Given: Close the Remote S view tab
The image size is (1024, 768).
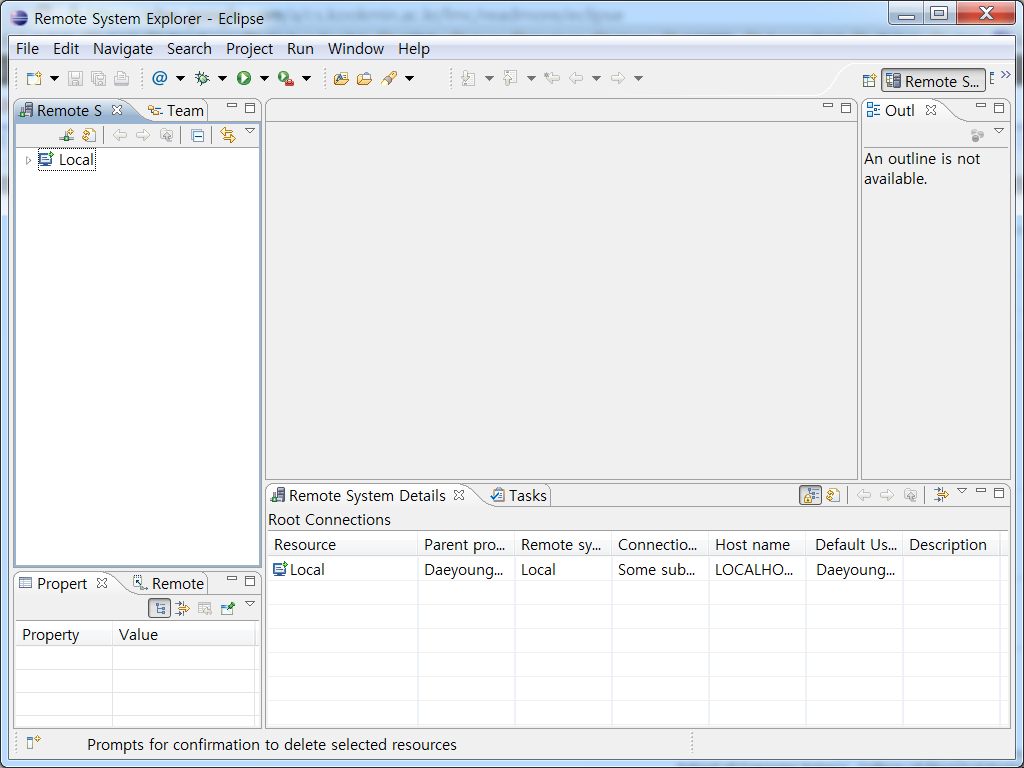Looking at the screenshot, I should (117, 110).
